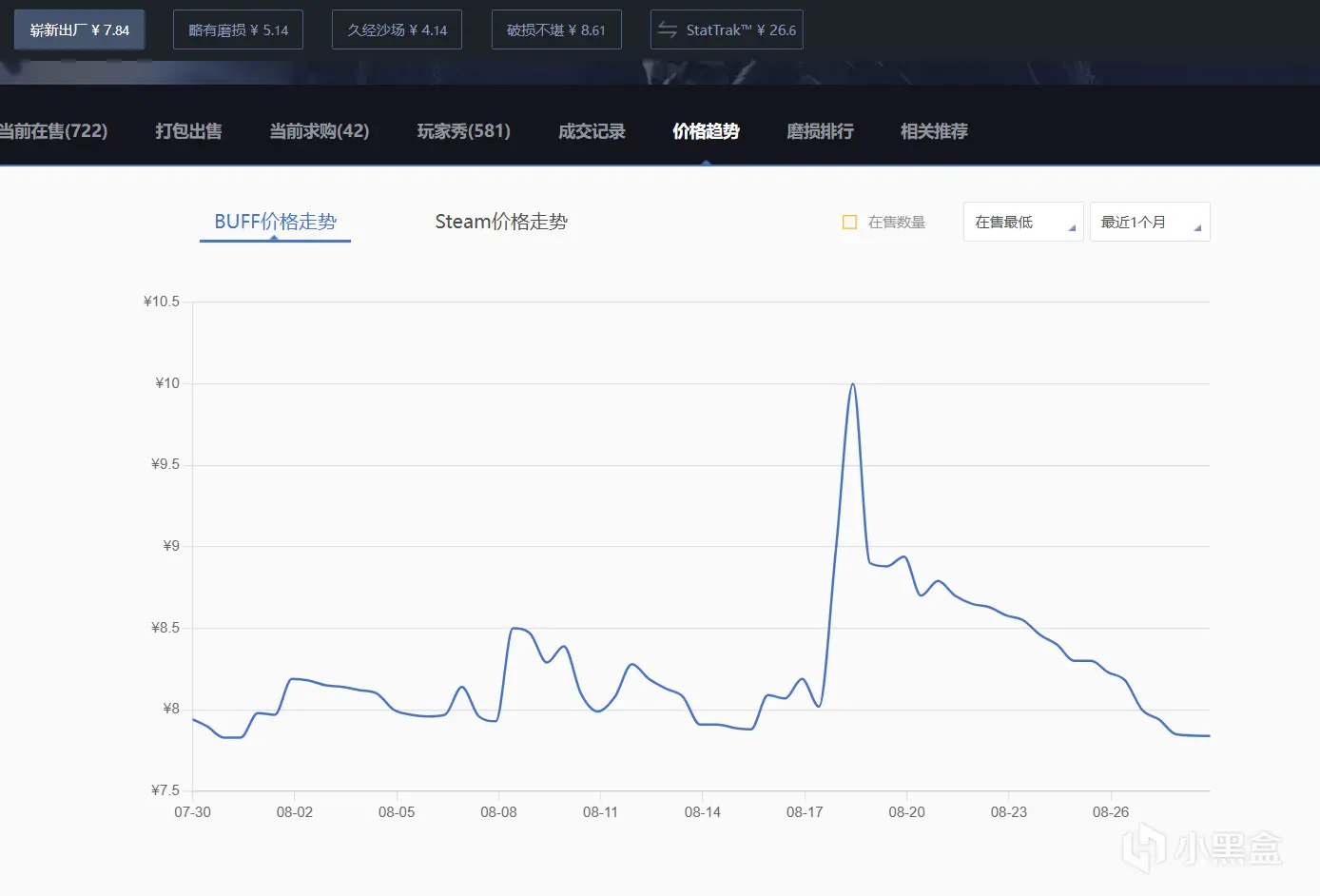Click the ¥9 label on the y-axis
This screenshot has width=1320, height=896.
coord(171,546)
